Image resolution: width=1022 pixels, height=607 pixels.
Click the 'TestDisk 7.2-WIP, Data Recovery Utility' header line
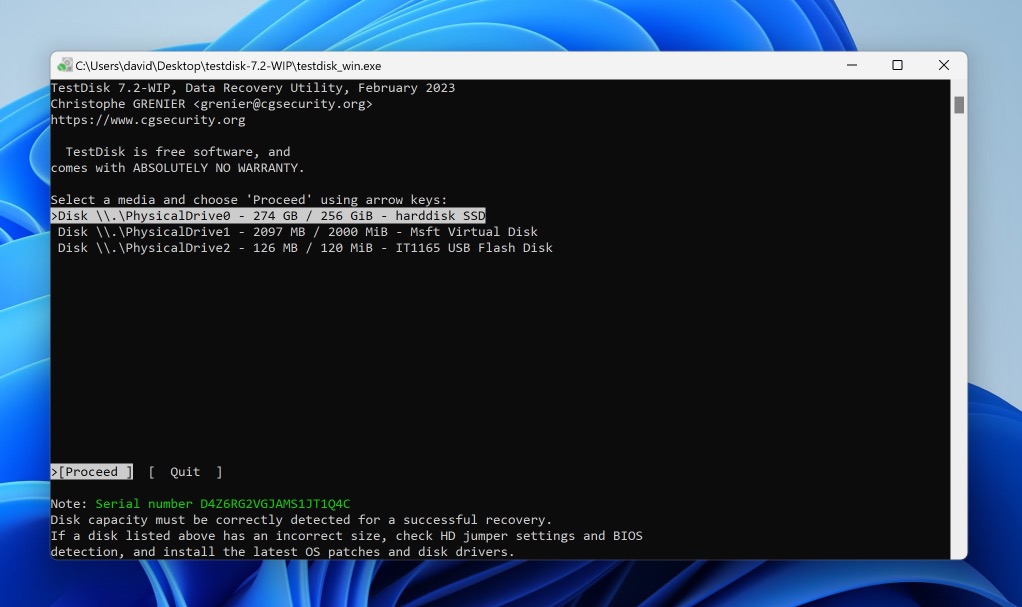pos(253,88)
